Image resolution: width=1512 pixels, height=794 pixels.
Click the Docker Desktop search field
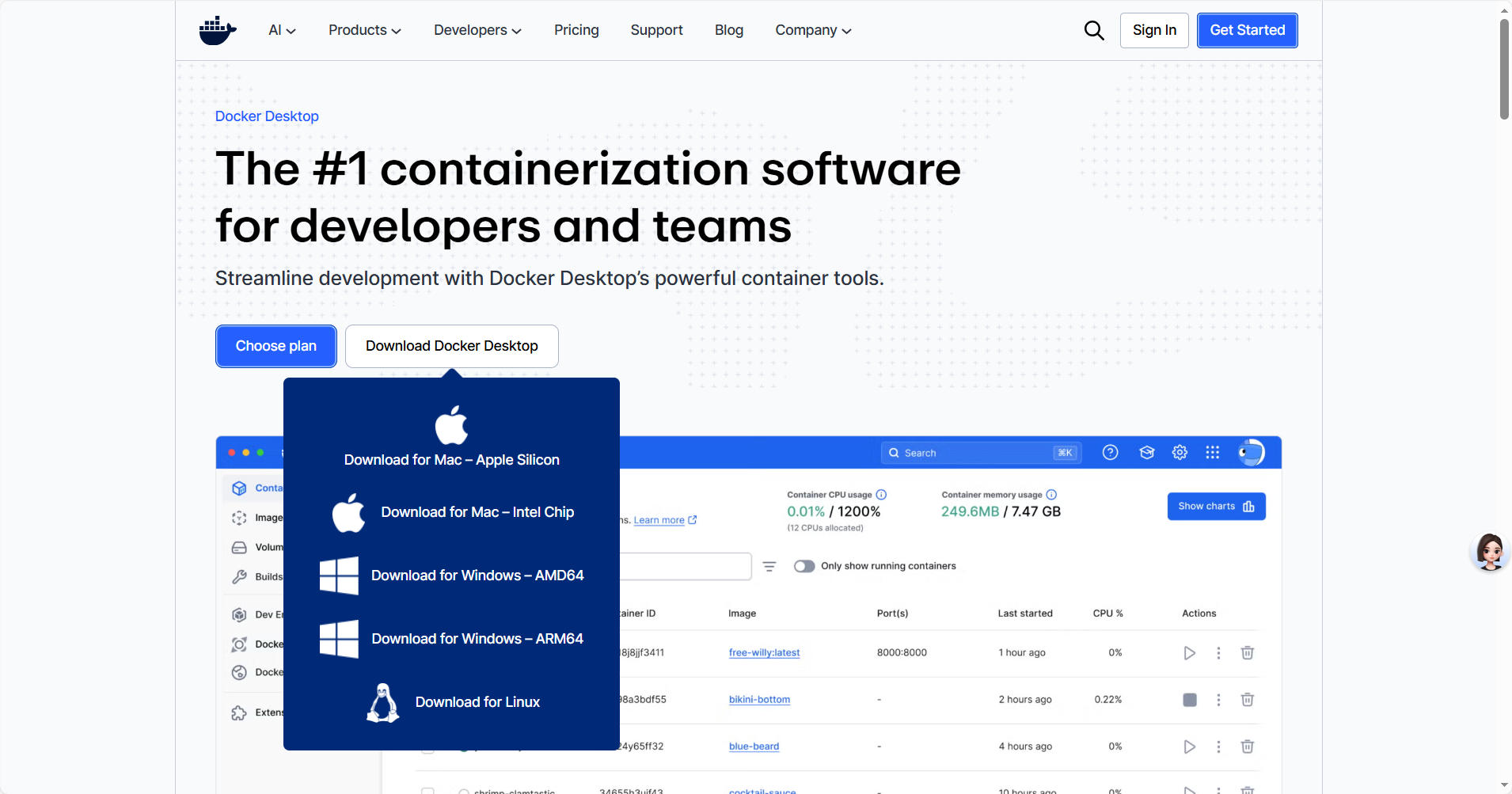[980, 453]
